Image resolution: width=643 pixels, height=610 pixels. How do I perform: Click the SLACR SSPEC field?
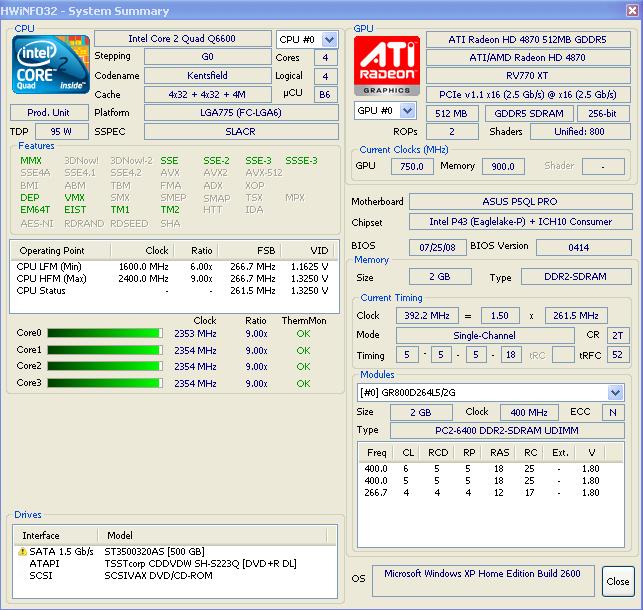click(x=241, y=132)
